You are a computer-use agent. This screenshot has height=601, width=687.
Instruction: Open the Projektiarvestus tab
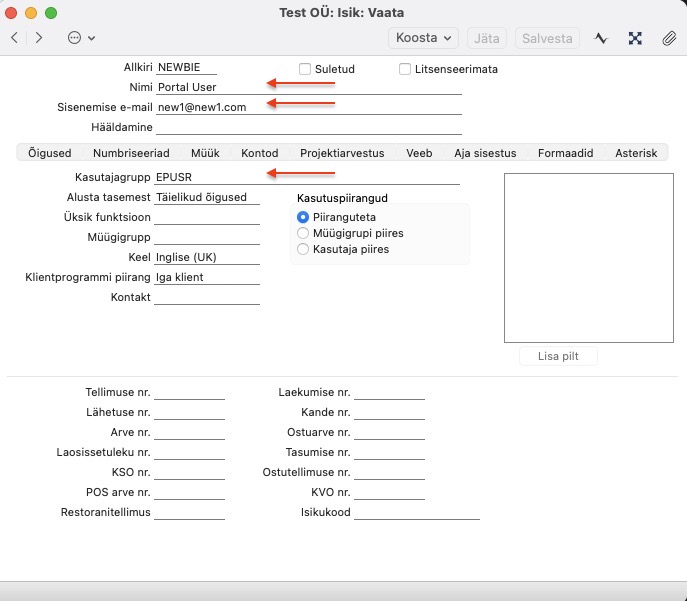click(x=342, y=153)
